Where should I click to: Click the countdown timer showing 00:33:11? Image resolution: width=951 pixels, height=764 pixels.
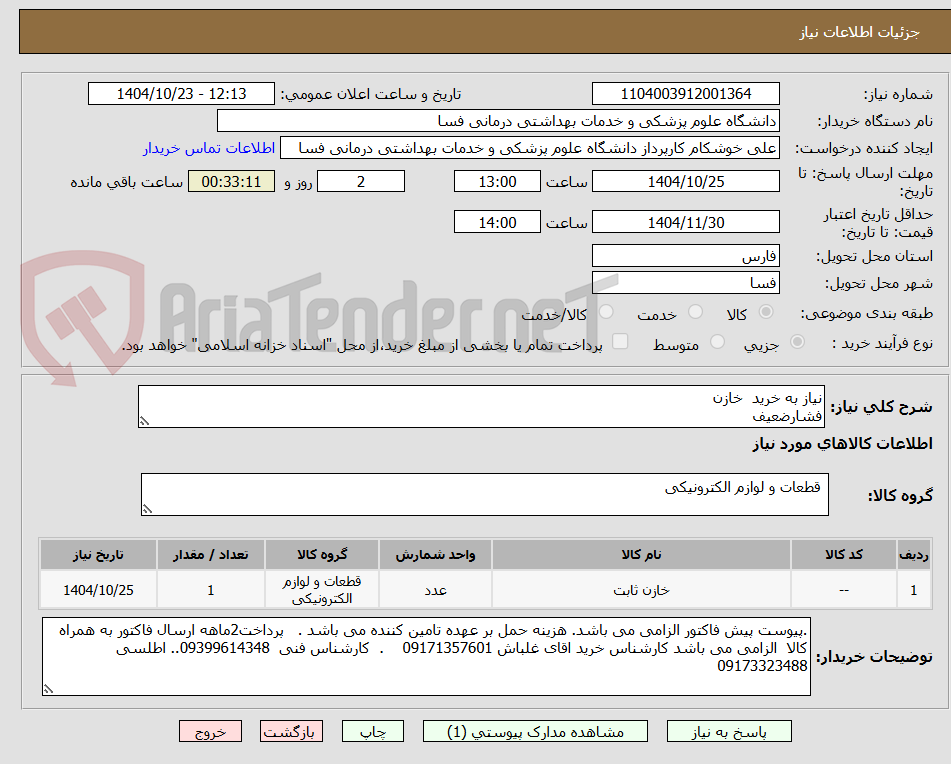[x=232, y=181]
